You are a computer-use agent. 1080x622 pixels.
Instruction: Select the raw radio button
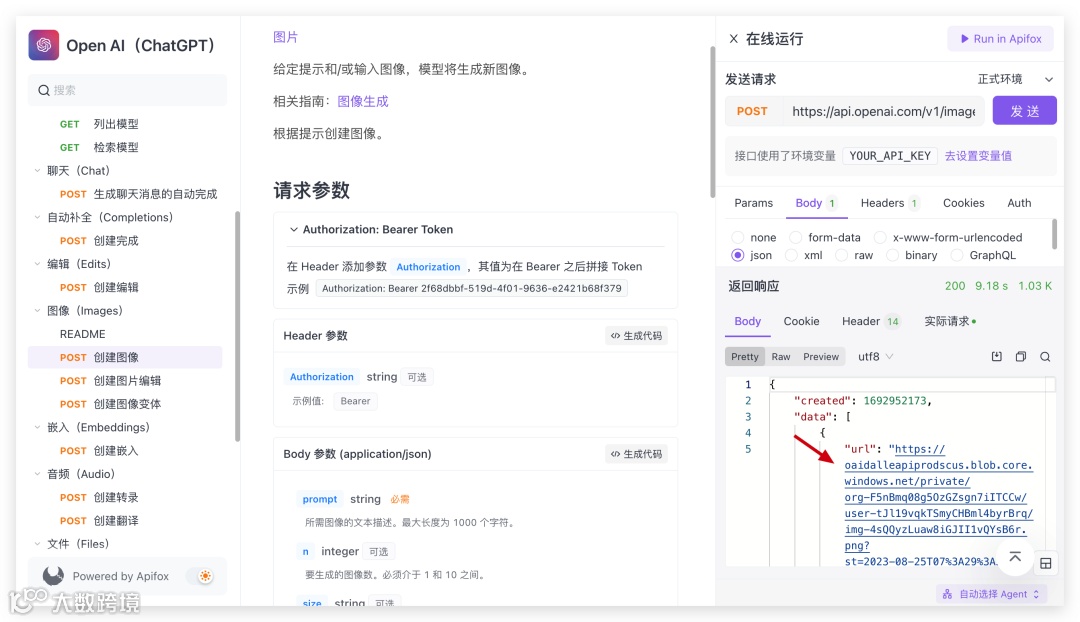point(842,256)
